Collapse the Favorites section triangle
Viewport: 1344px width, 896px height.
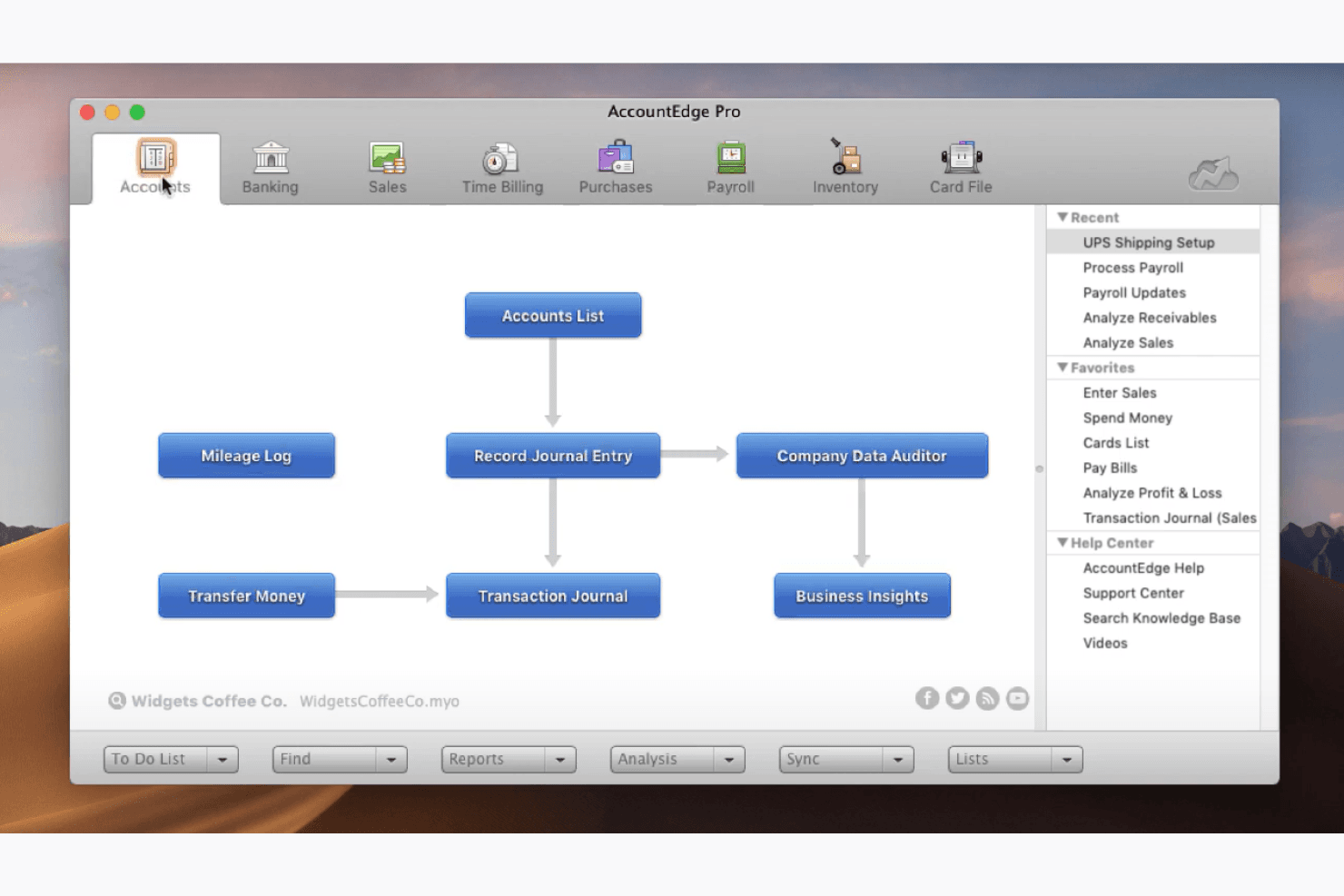coord(1062,367)
